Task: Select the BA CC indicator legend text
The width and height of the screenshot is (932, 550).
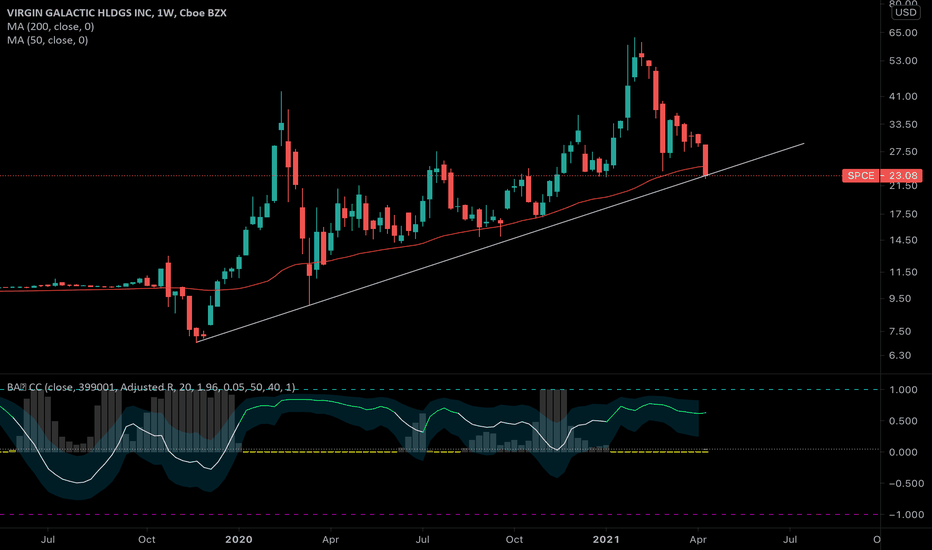Action: pyautogui.click(x=151, y=387)
